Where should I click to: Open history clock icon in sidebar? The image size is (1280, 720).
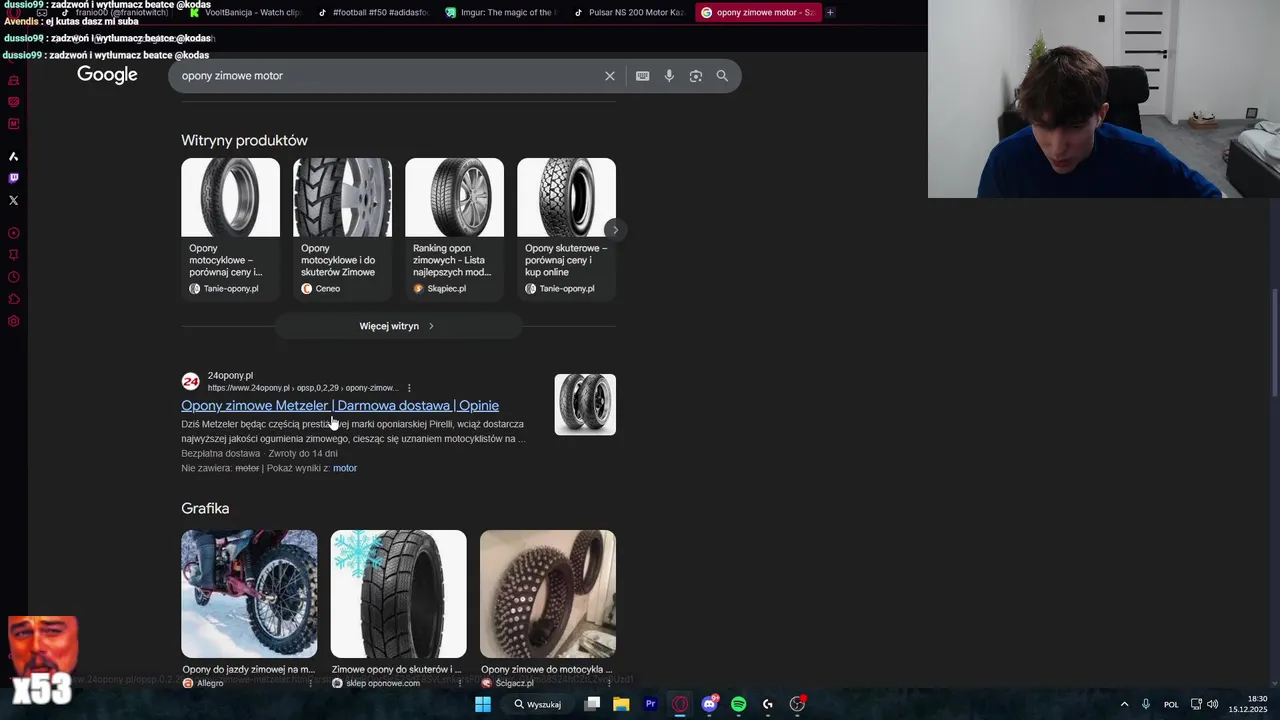pos(13,277)
